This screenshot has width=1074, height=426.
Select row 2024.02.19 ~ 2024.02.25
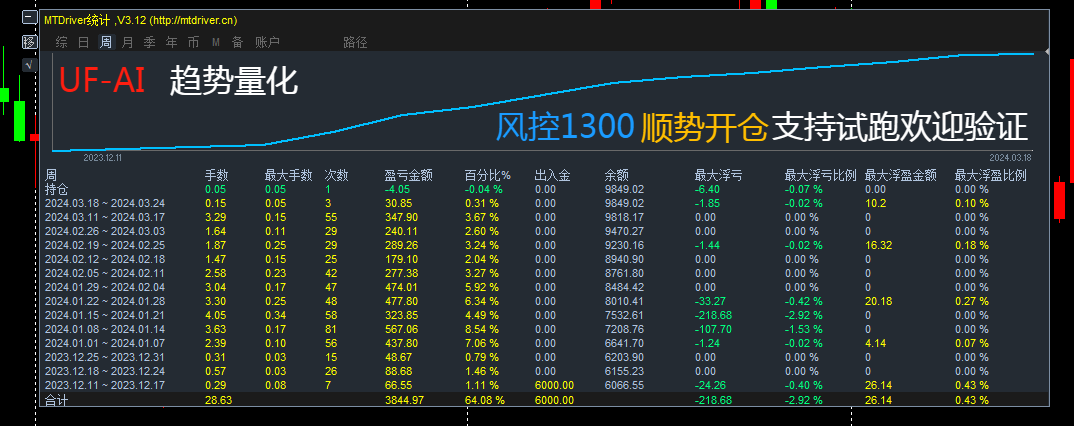(x=105, y=245)
